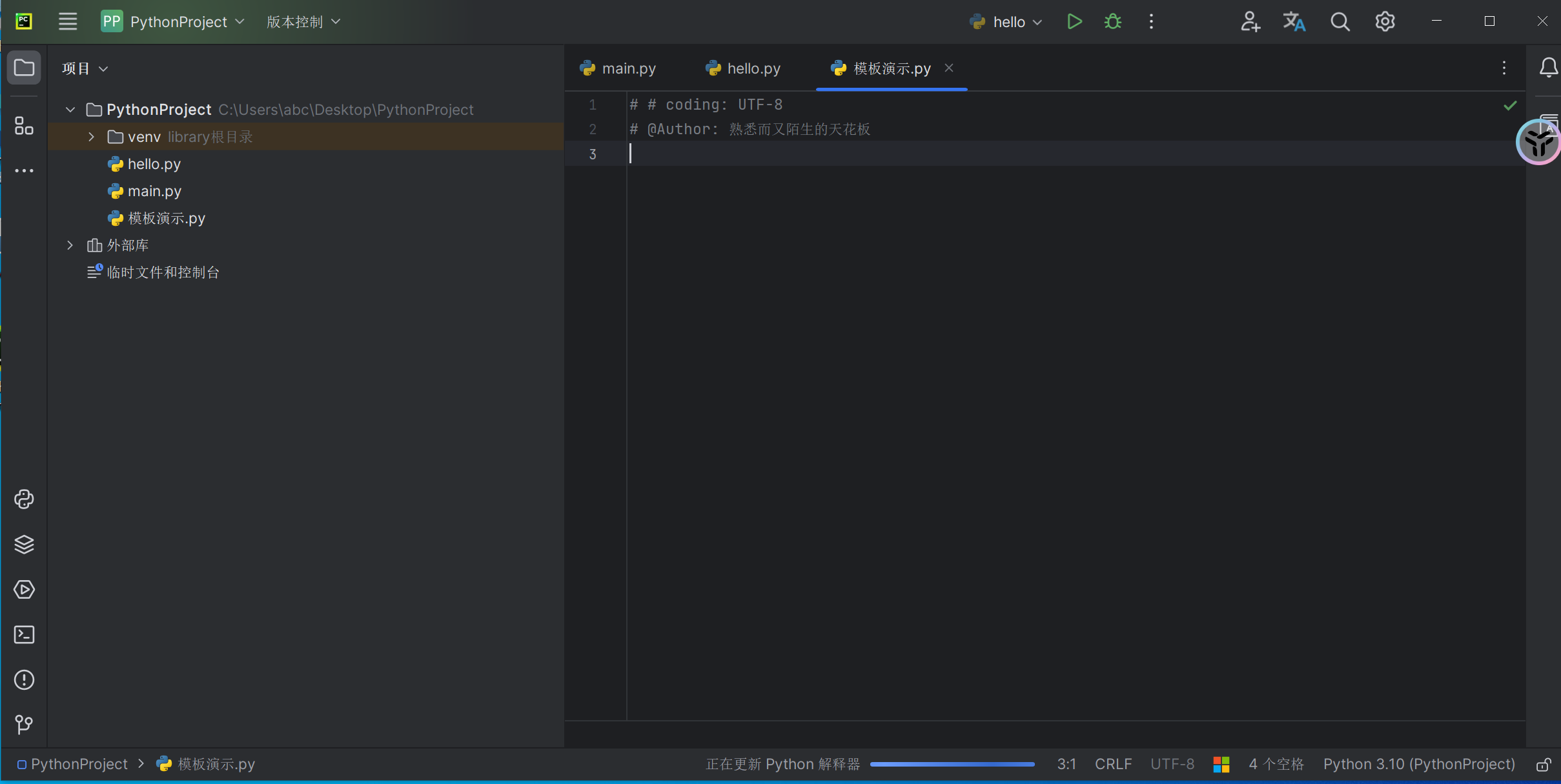The height and width of the screenshot is (784, 1561).
Task: Change the CRLF line separator
Action: click(x=1113, y=764)
